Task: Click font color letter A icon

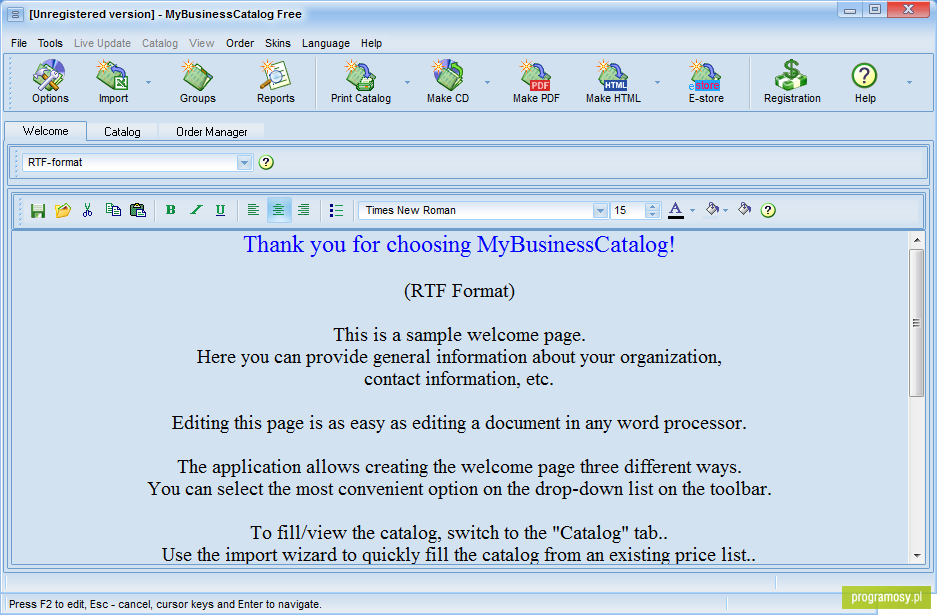Action: click(675, 210)
